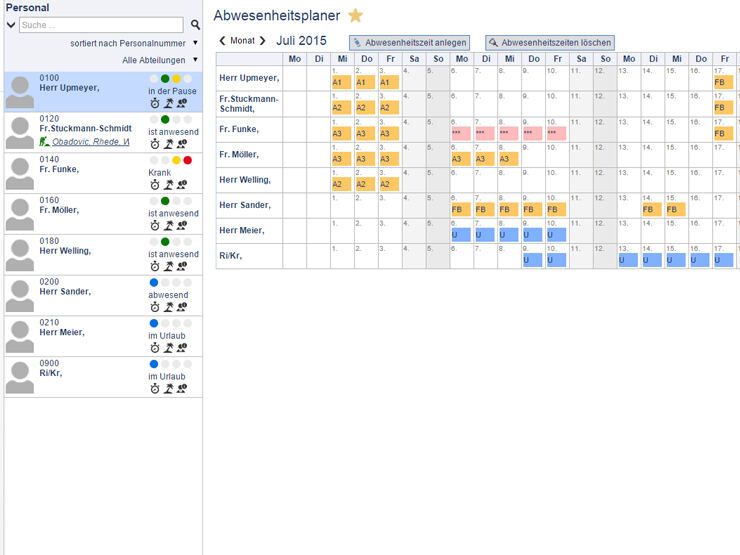Click the stopwatch icon for Herr Sander
Image resolution: width=740 pixels, height=555 pixels.
click(x=155, y=308)
